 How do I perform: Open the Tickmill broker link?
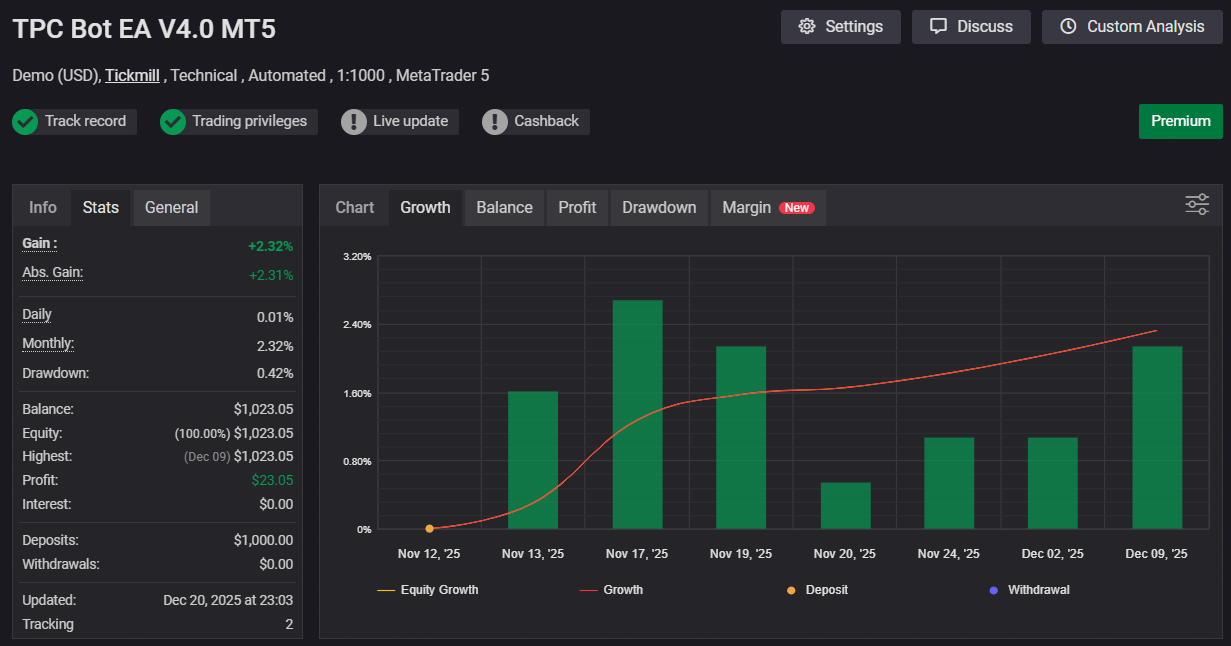[132, 76]
